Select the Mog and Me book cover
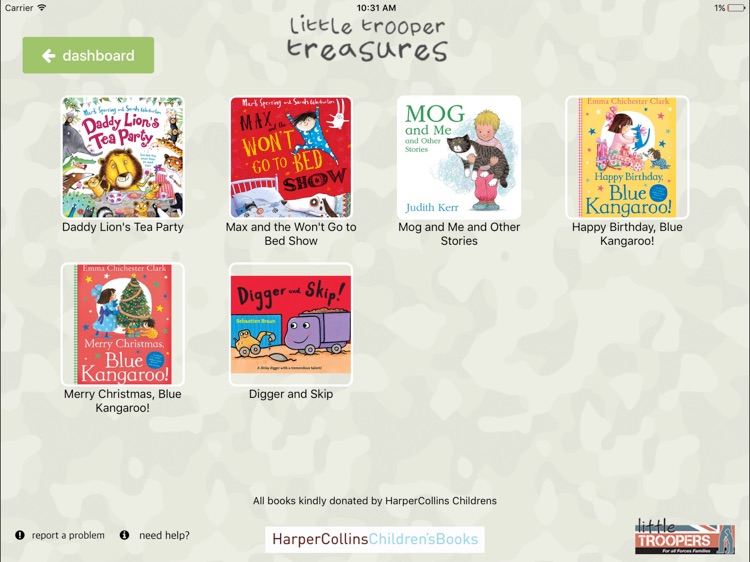This screenshot has width=750, height=562. (x=459, y=157)
